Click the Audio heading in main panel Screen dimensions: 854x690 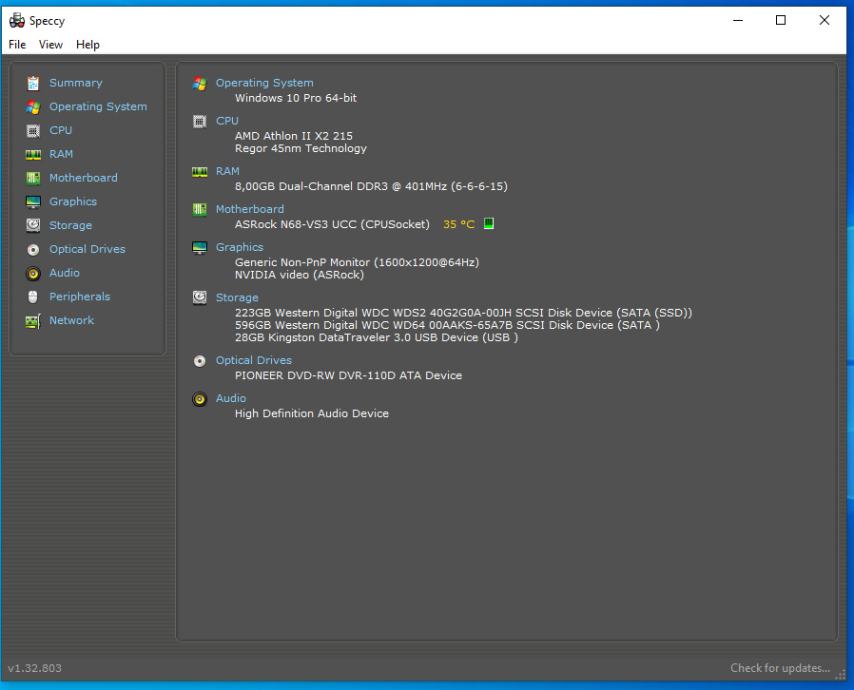click(230, 398)
